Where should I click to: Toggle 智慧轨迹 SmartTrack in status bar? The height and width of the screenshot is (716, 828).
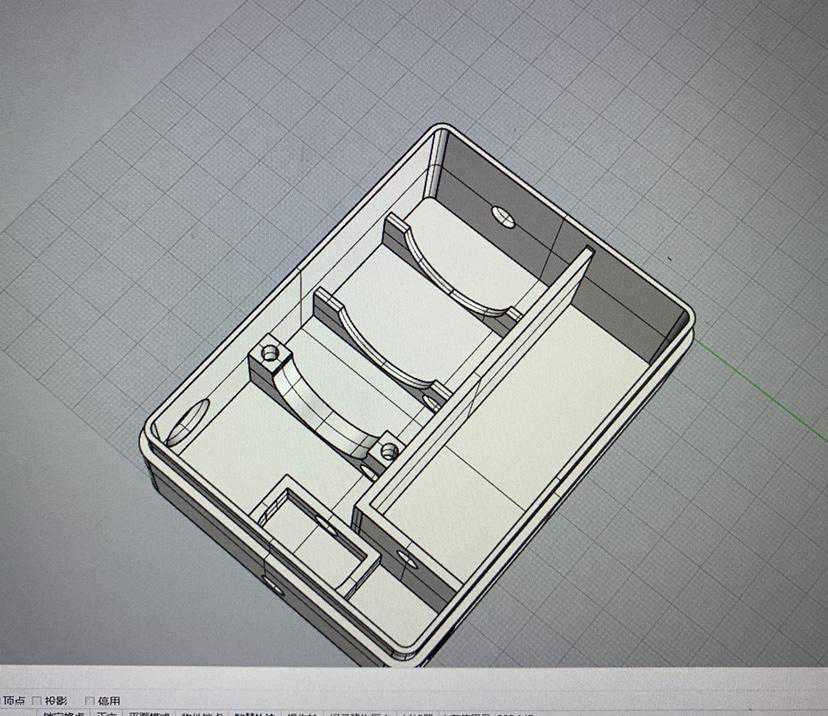[x=255, y=713]
